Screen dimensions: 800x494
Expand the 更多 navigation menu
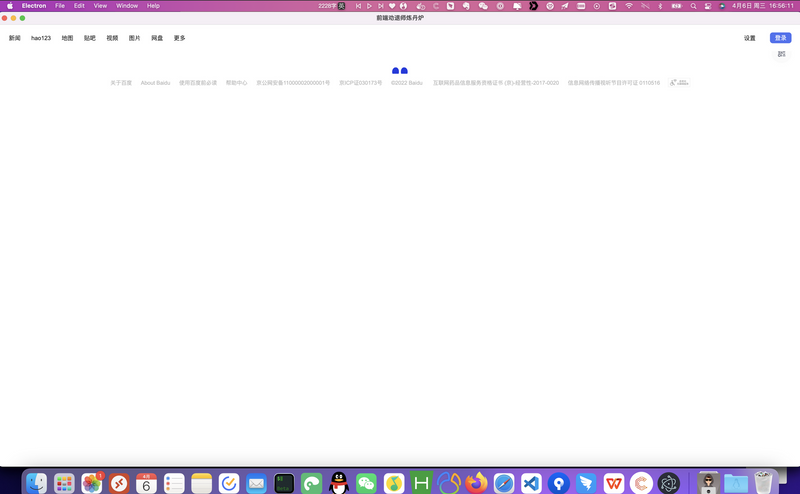tap(180, 38)
